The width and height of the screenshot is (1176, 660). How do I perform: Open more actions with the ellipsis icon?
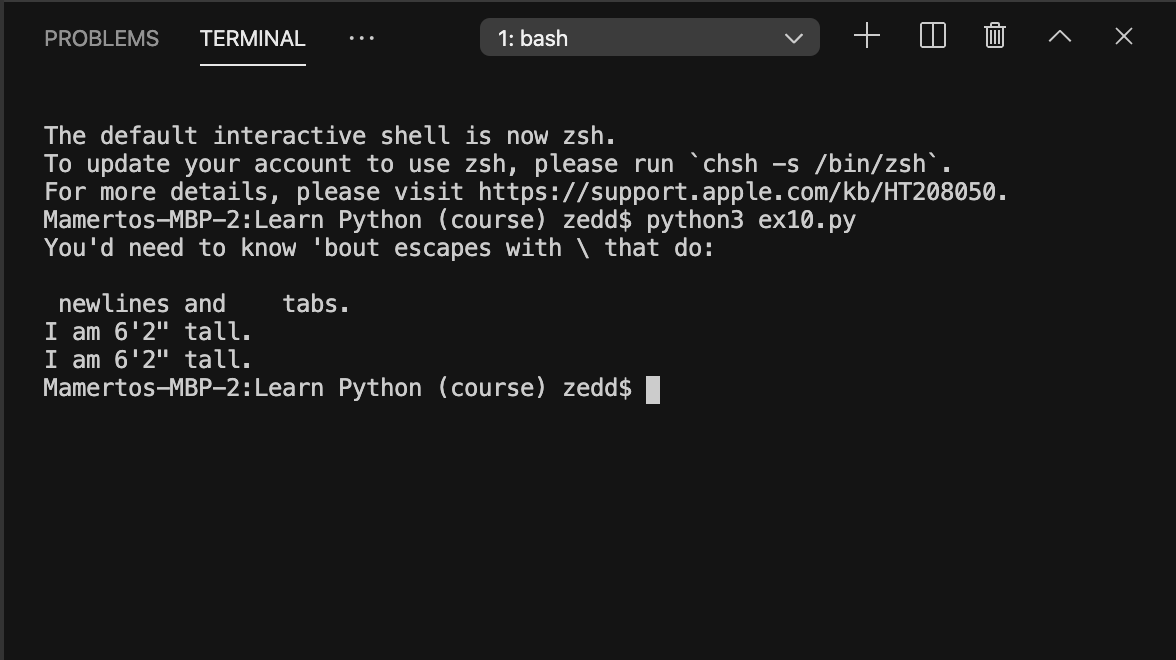pos(361,38)
